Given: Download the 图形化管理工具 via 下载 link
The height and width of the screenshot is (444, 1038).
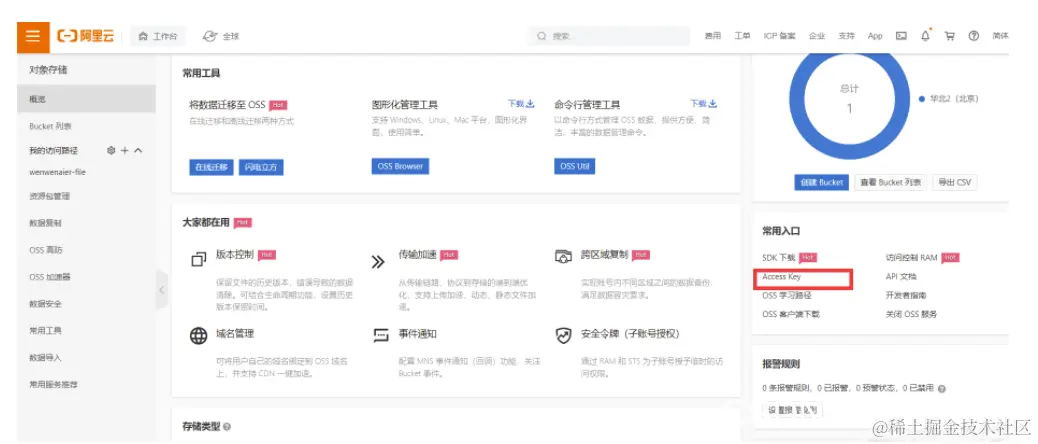Looking at the screenshot, I should coord(521,104).
